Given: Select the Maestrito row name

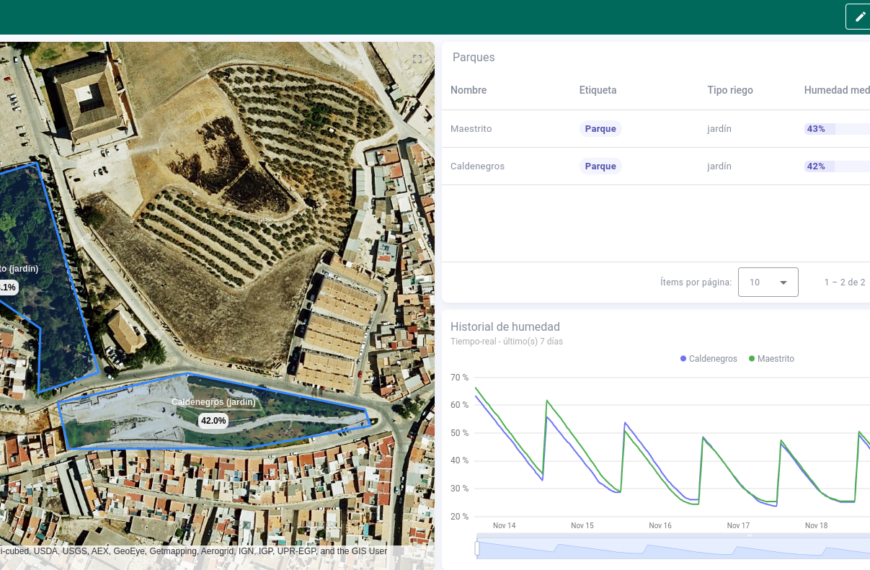Looking at the screenshot, I should [x=471, y=129].
